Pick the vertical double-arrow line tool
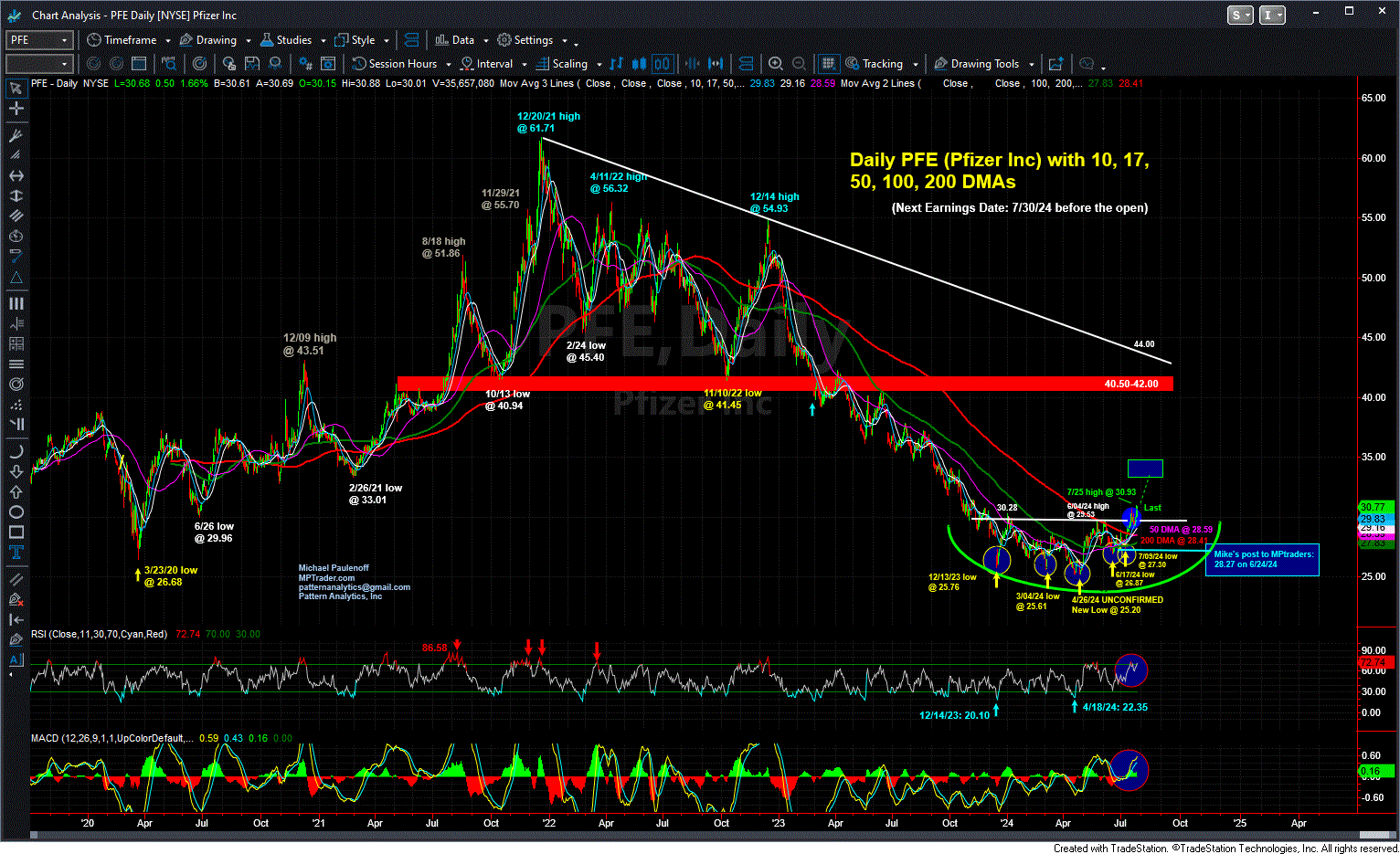This screenshot has height=854, width=1400. coord(16,195)
